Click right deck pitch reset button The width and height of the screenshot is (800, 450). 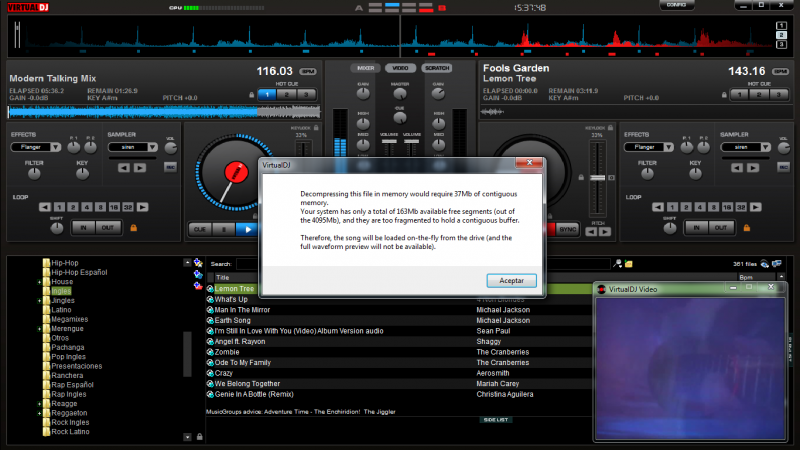point(612,178)
